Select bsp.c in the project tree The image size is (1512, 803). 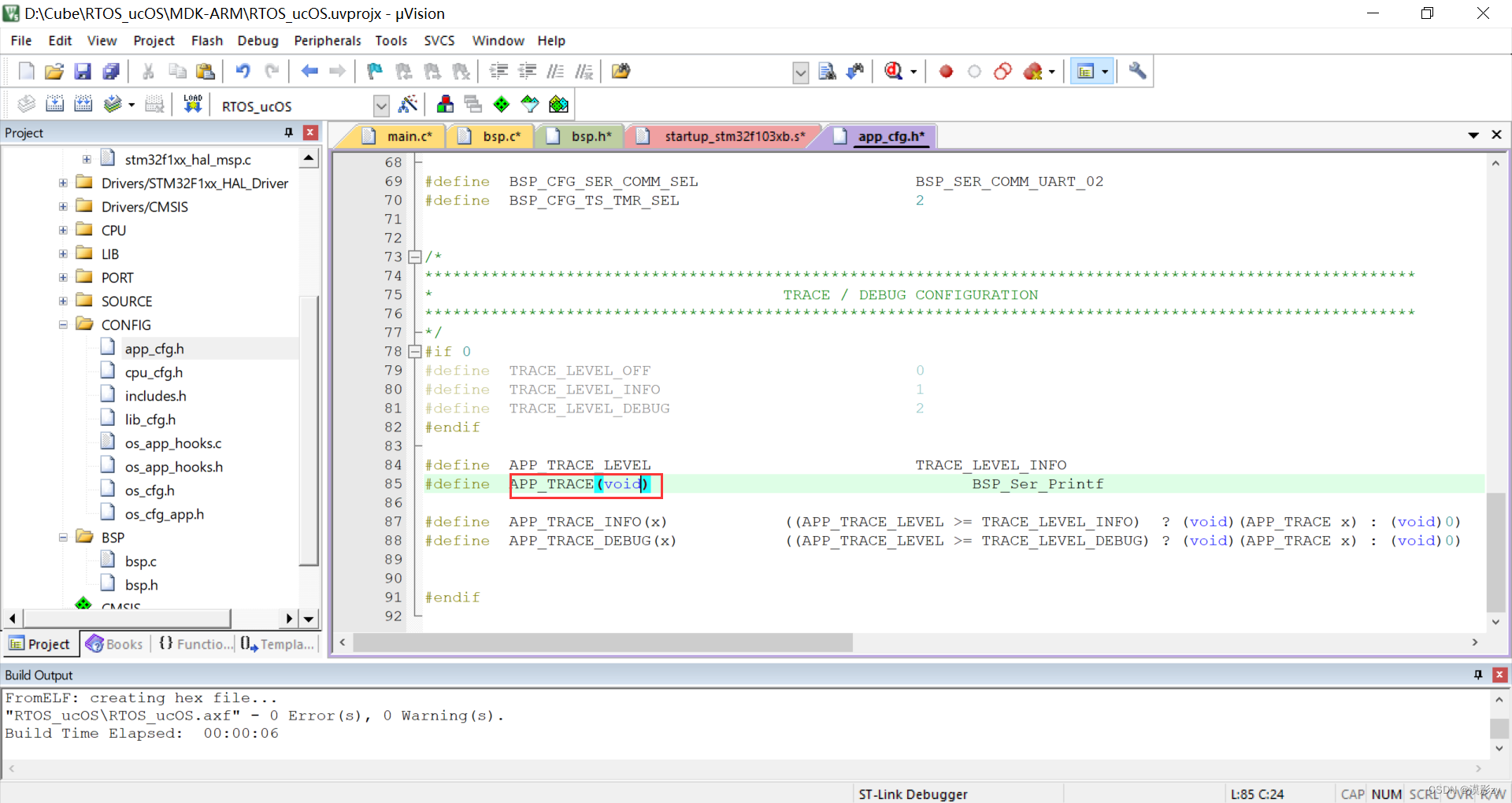tap(140, 561)
